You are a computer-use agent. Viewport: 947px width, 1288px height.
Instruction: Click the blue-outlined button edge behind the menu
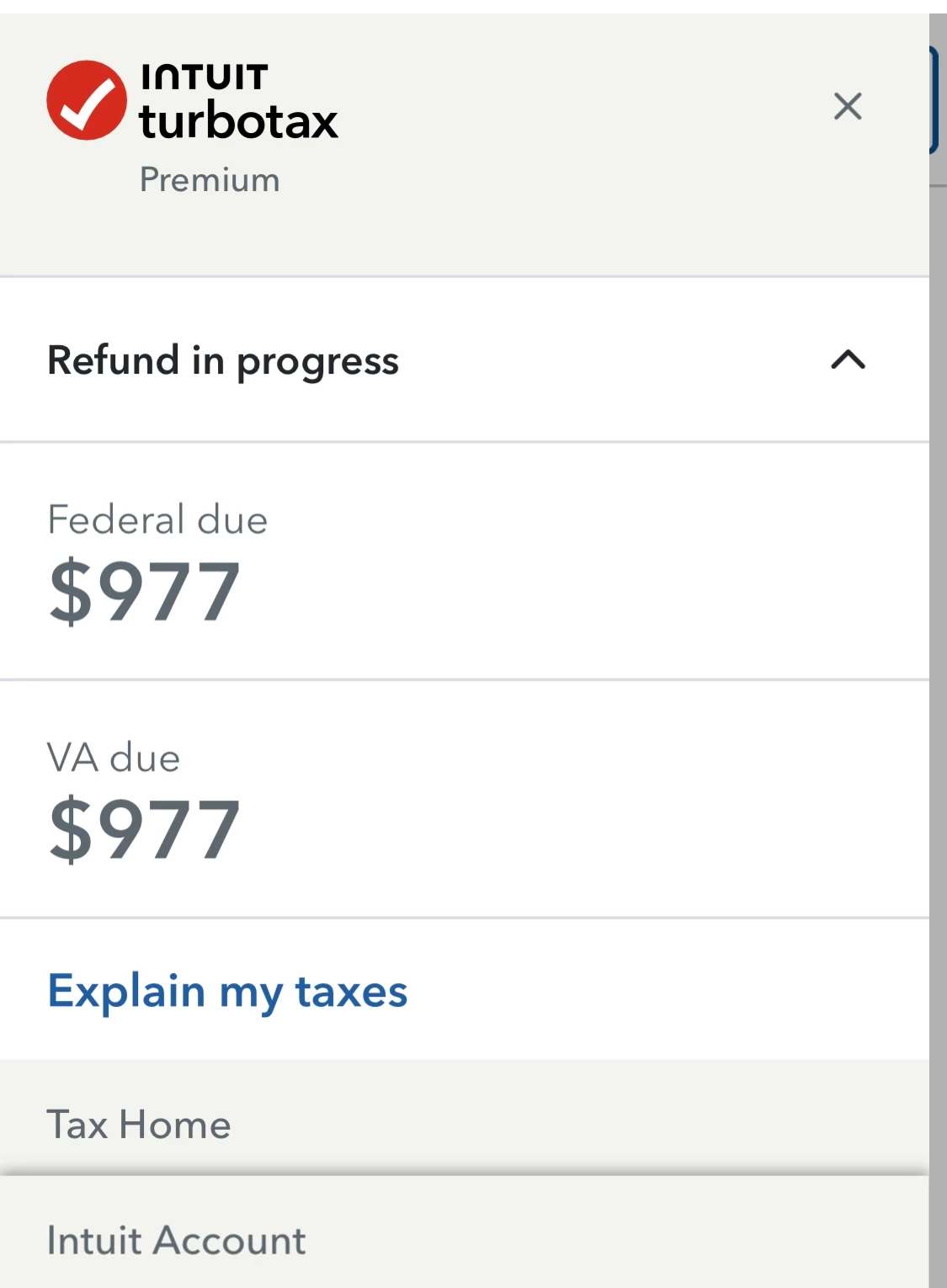tap(936, 101)
